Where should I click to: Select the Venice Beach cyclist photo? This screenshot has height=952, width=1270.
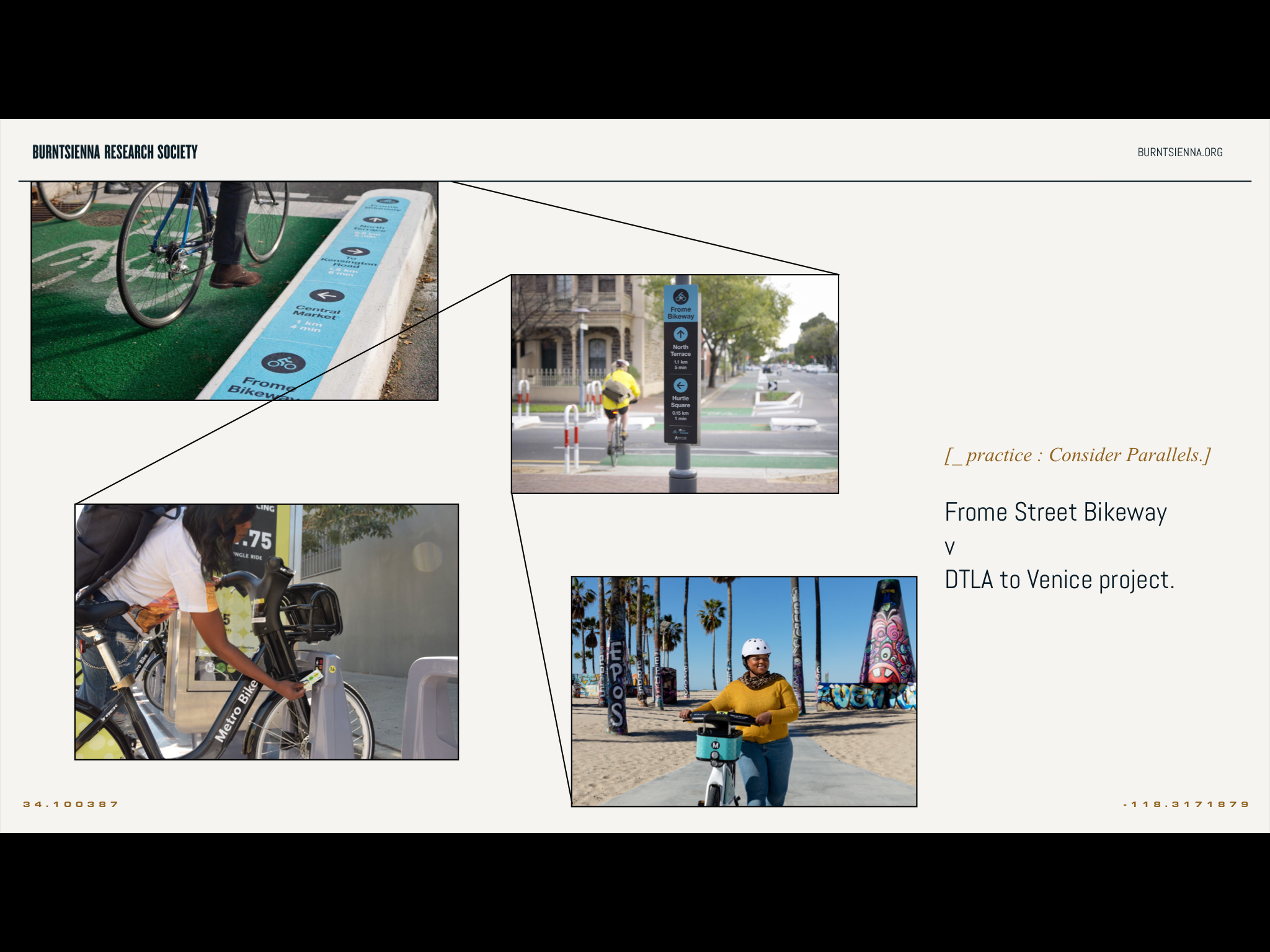pos(744,691)
